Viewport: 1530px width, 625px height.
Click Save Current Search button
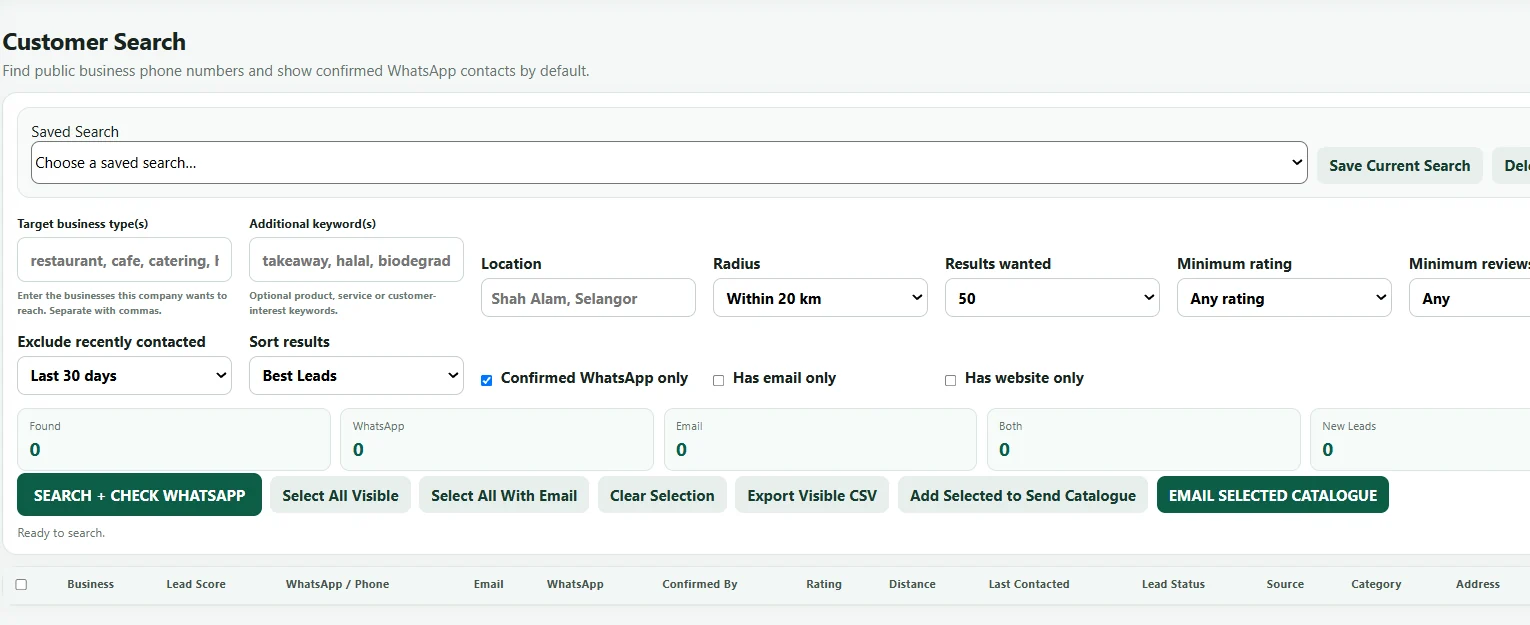pyautogui.click(x=1399, y=165)
